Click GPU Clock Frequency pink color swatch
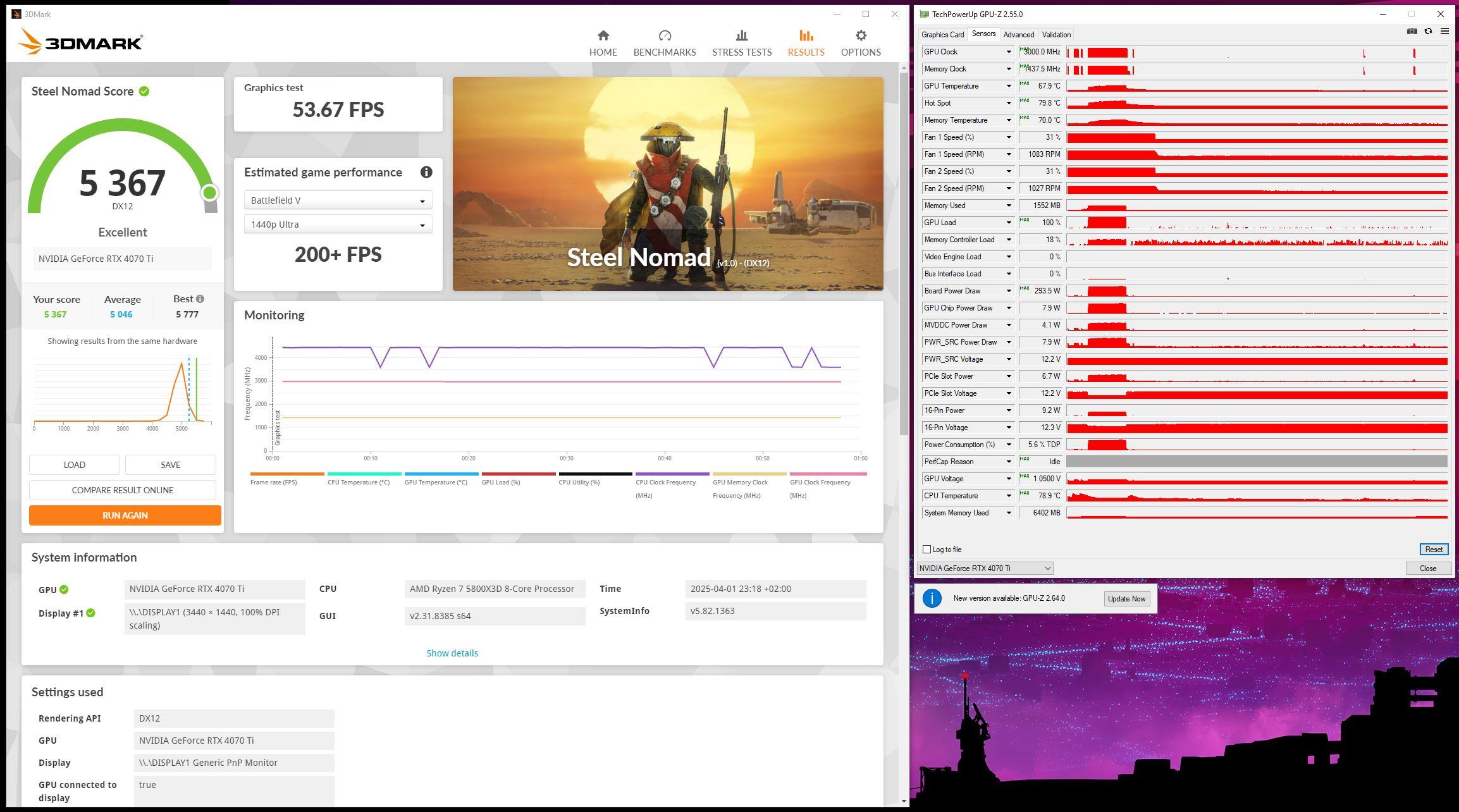 (x=828, y=474)
